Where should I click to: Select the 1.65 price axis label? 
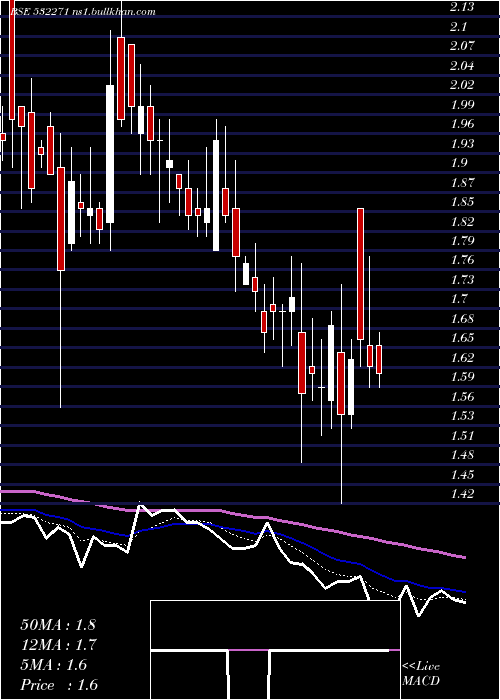[462, 338]
